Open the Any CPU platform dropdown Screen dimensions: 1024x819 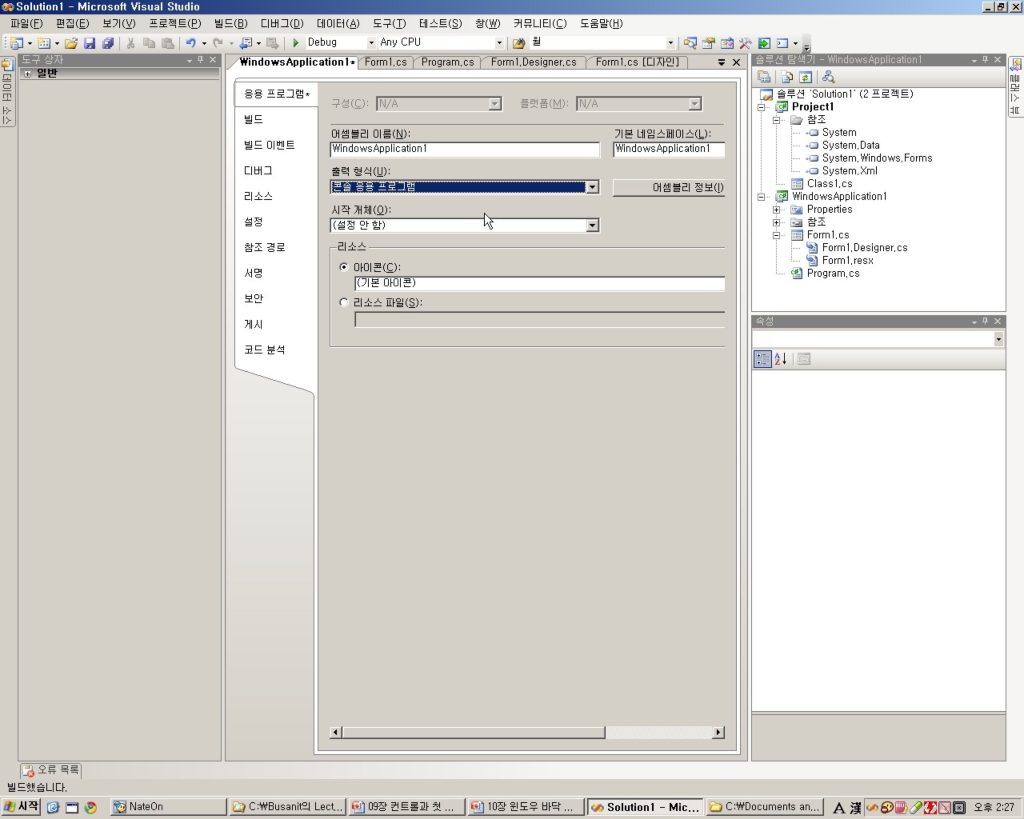[x=499, y=42]
